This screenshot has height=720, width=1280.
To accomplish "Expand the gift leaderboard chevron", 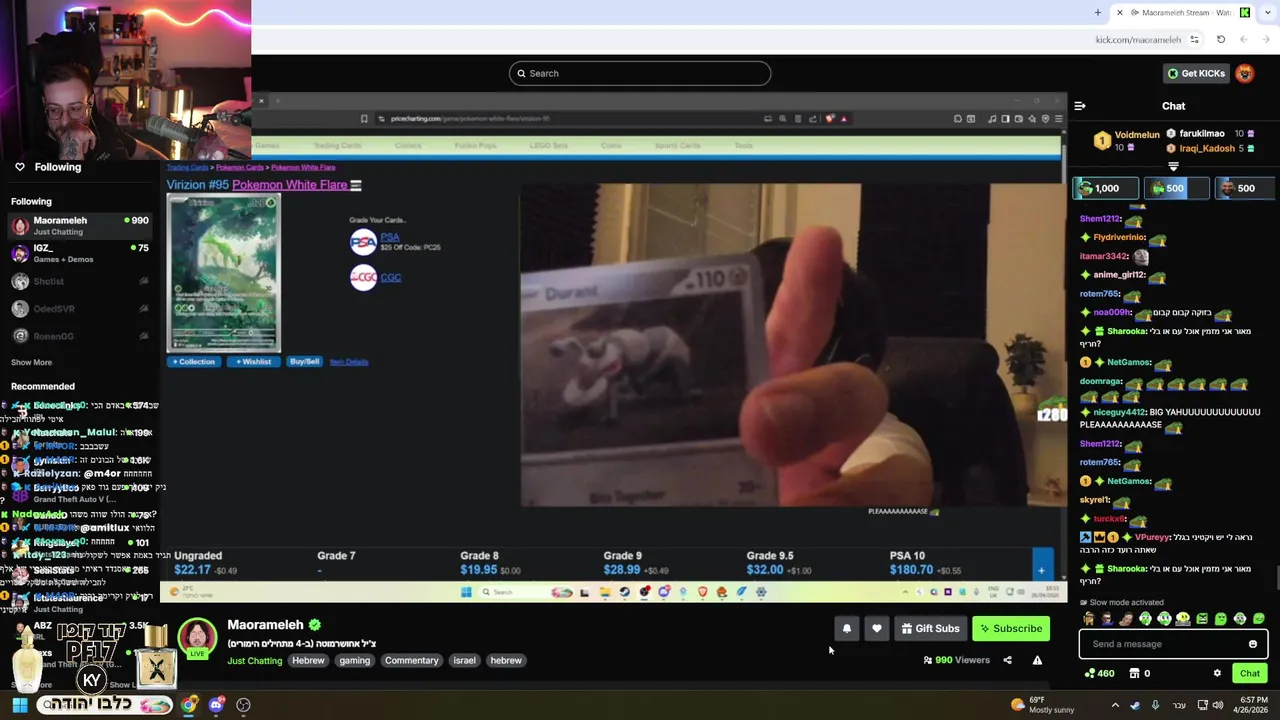I will (1173, 166).
